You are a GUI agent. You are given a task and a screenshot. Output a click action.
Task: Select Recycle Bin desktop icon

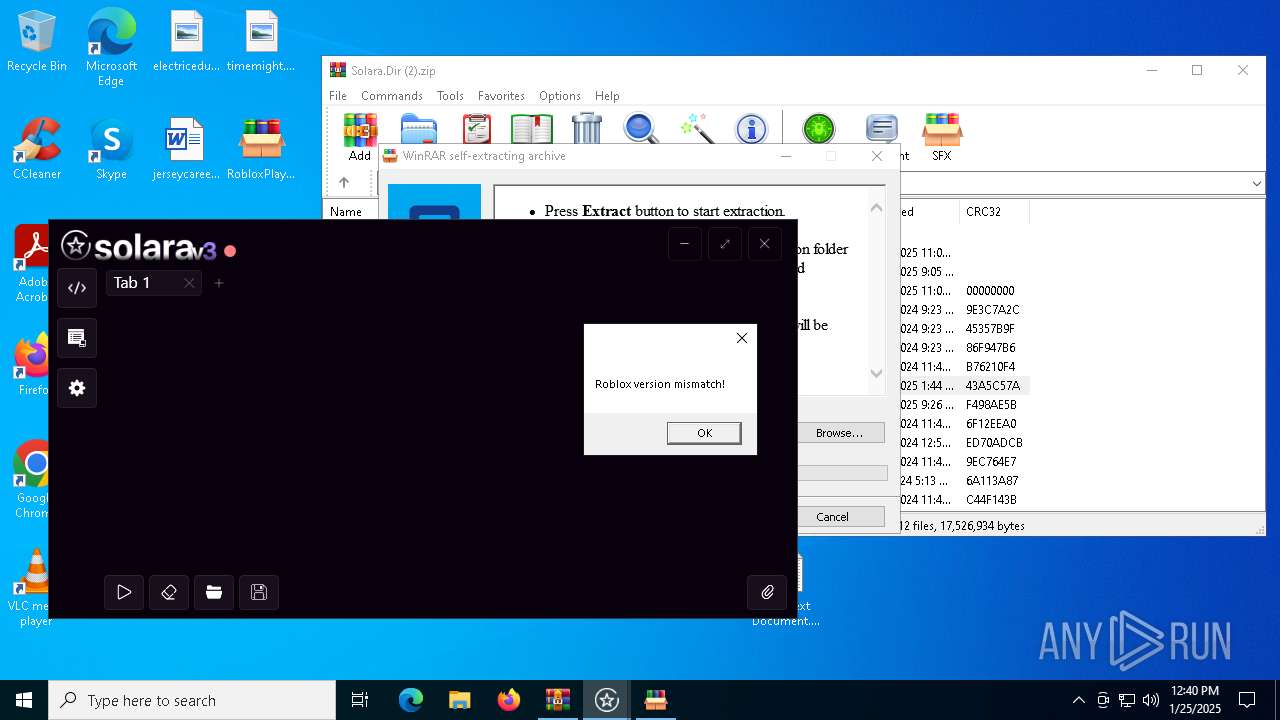pos(37,41)
